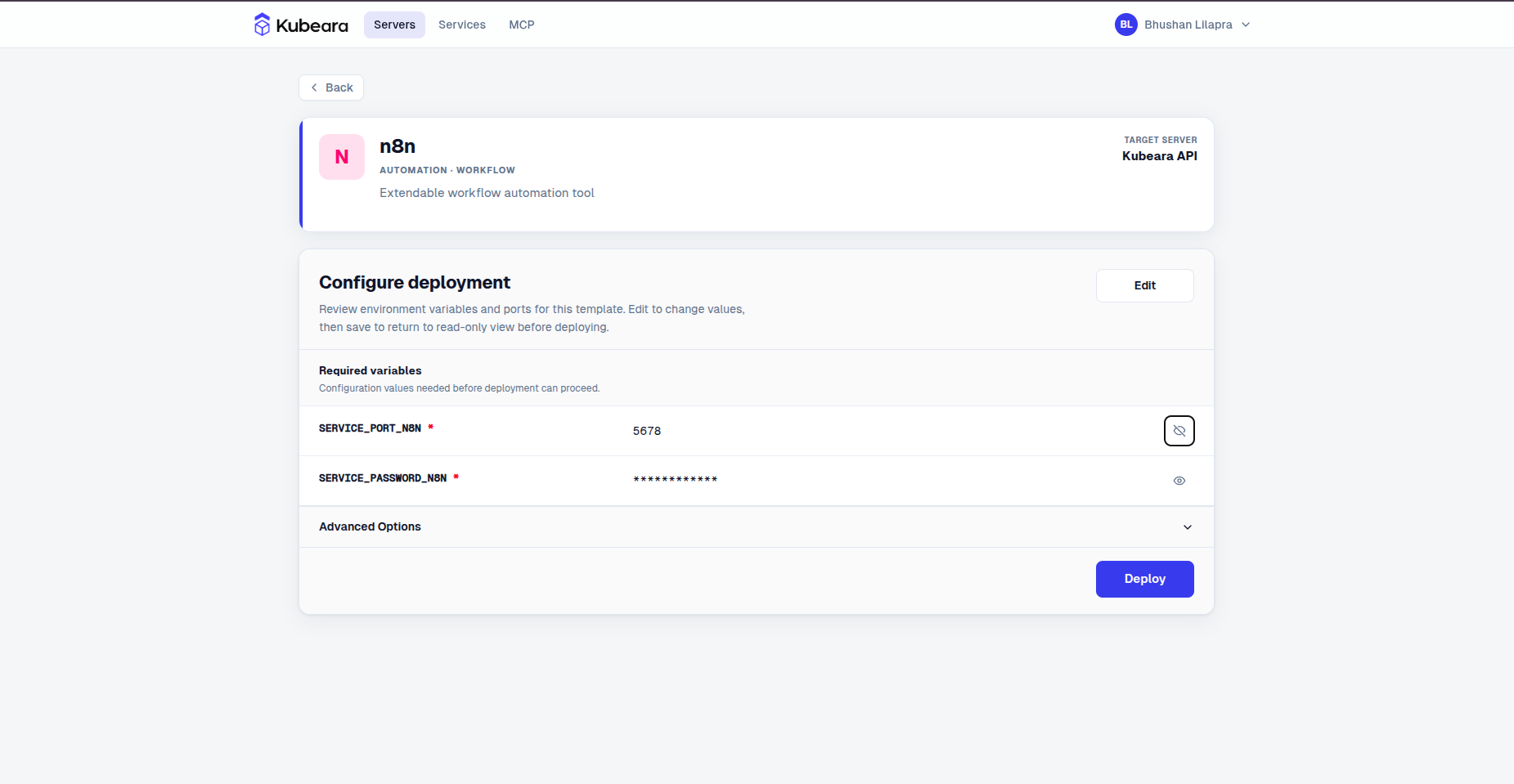The width and height of the screenshot is (1514, 784).
Task: Deploy the n8n service
Action: [1145, 579]
